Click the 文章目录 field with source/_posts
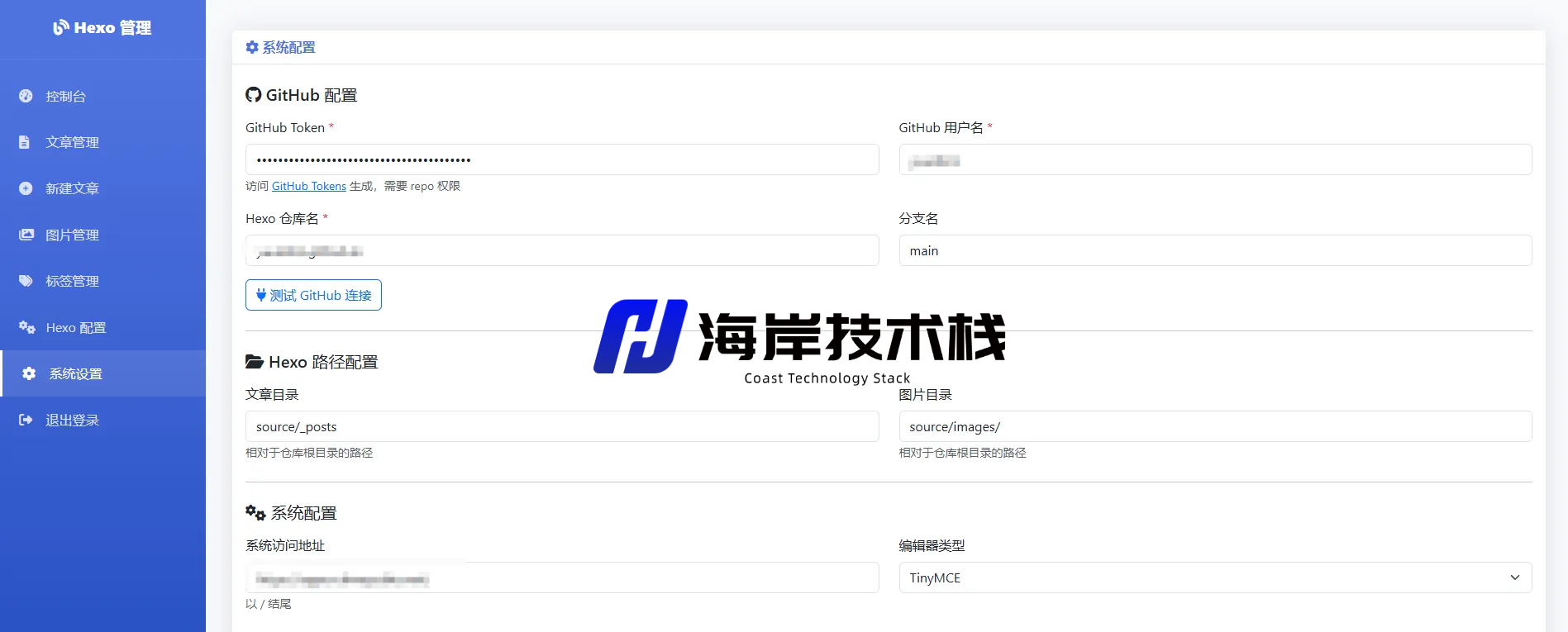The image size is (1568, 632). coord(562,426)
